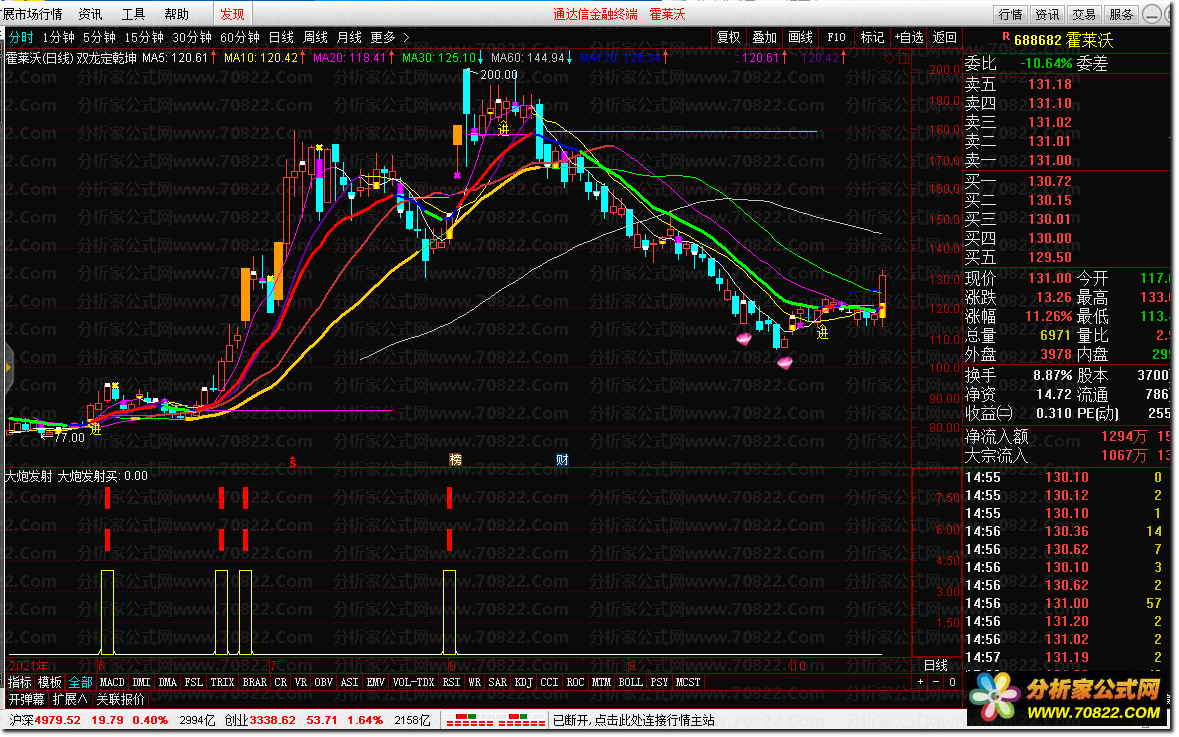The width and height of the screenshot is (1179, 737).
Task: Click the 标记 mark stock button
Action: [872, 38]
